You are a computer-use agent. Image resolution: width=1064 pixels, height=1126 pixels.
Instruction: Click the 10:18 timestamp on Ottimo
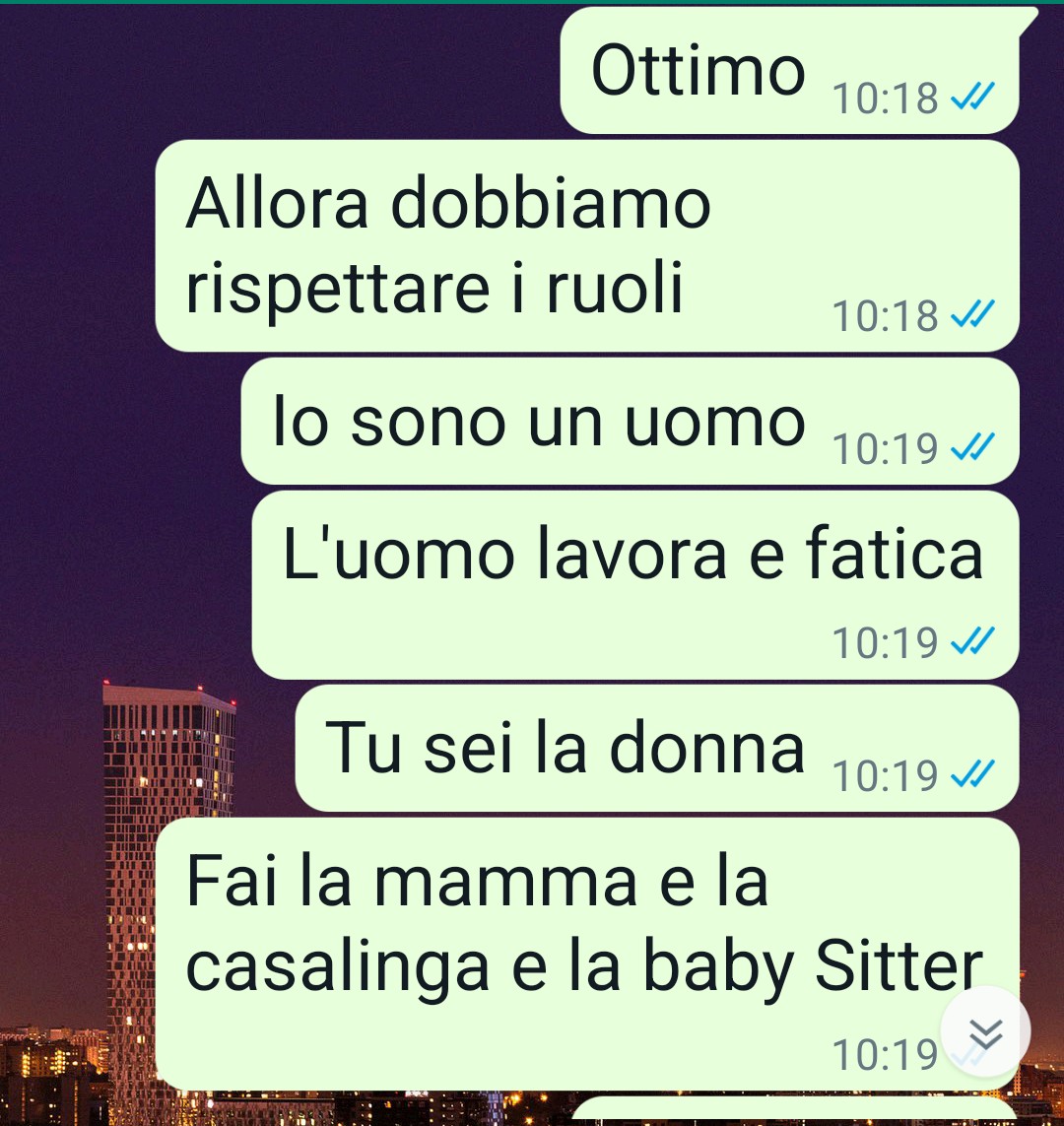886,98
